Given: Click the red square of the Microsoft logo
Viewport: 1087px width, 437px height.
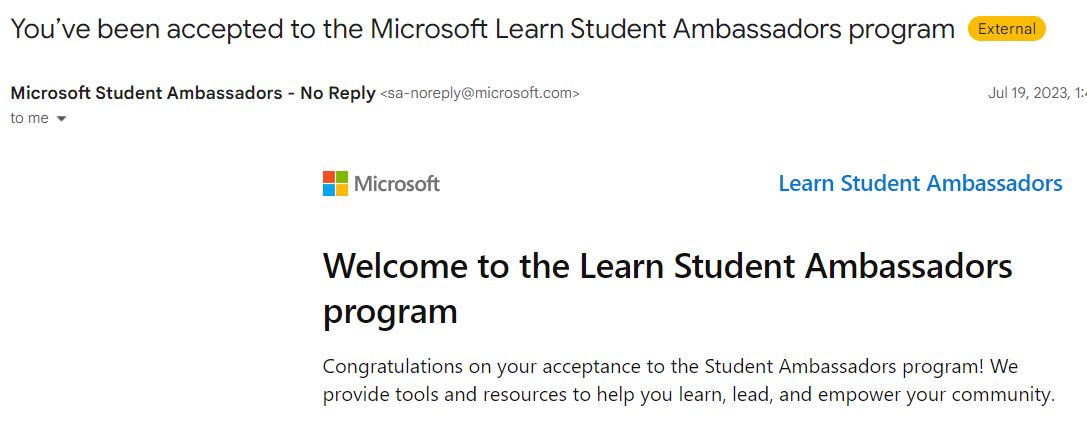Looking at the screenshot, I should pyautogui.click(x=329, y=177).
